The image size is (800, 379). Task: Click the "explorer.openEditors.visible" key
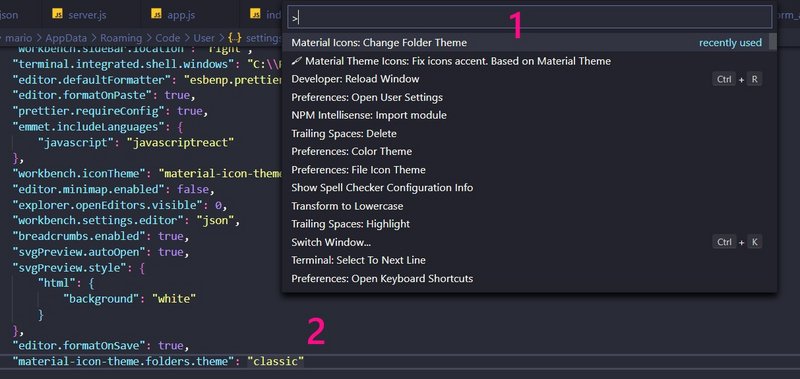107,205
